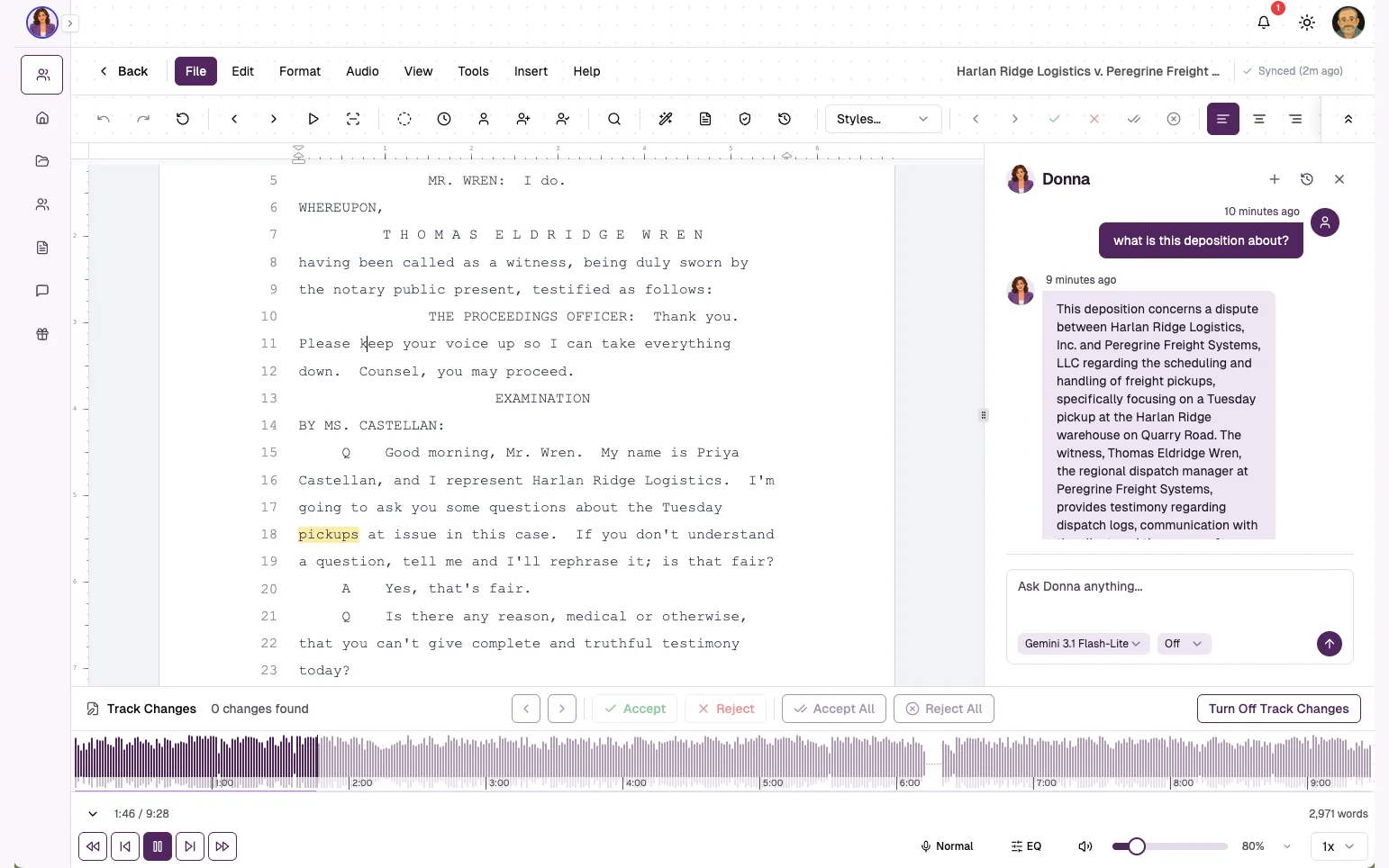1389x868 pixels.
Task: Click the dashed circle icon in the toolbar
Action: (404, 119)
